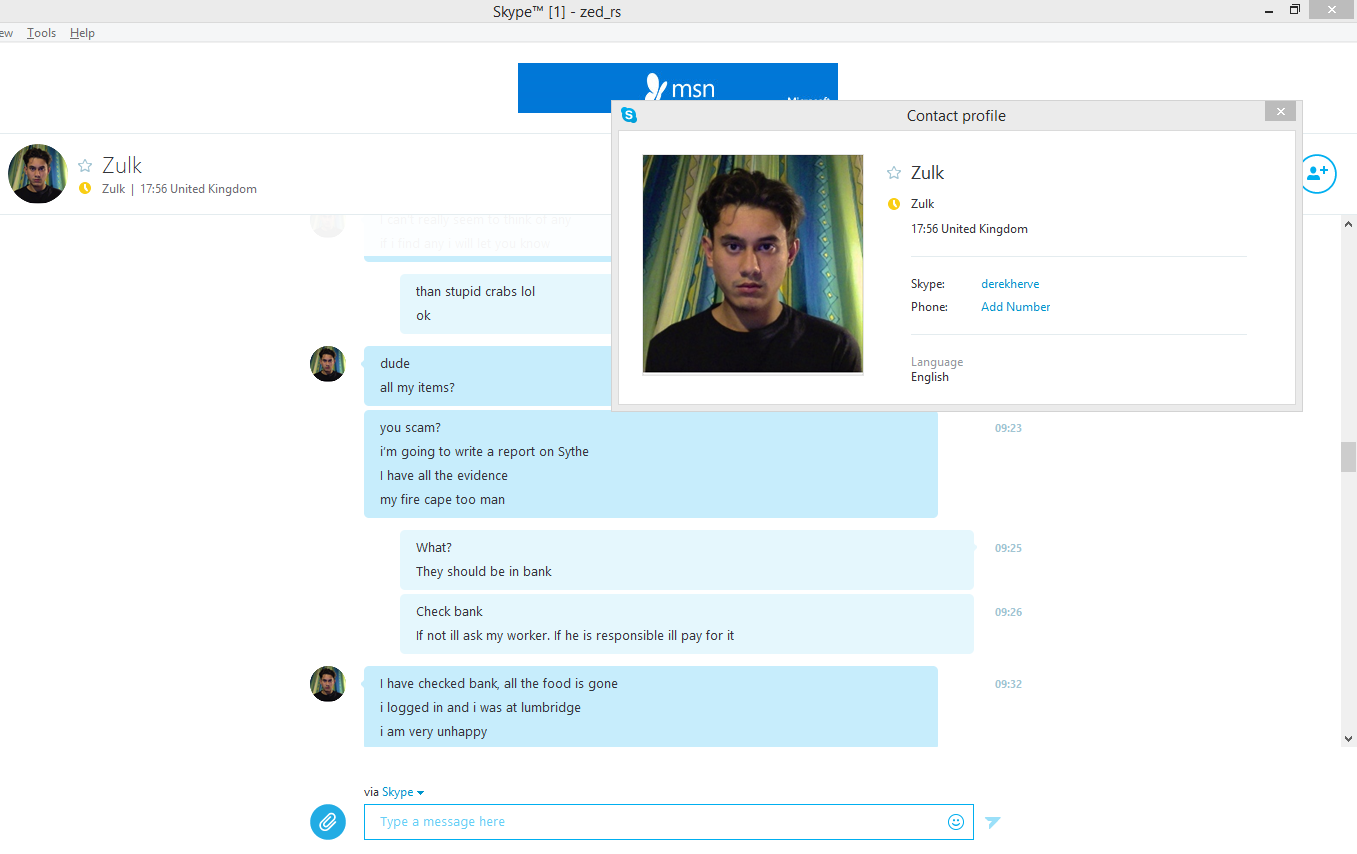Toggle favorite star beside Zulk in header
This screenshot has height=854, width=1357.
(x=85, y=166)
